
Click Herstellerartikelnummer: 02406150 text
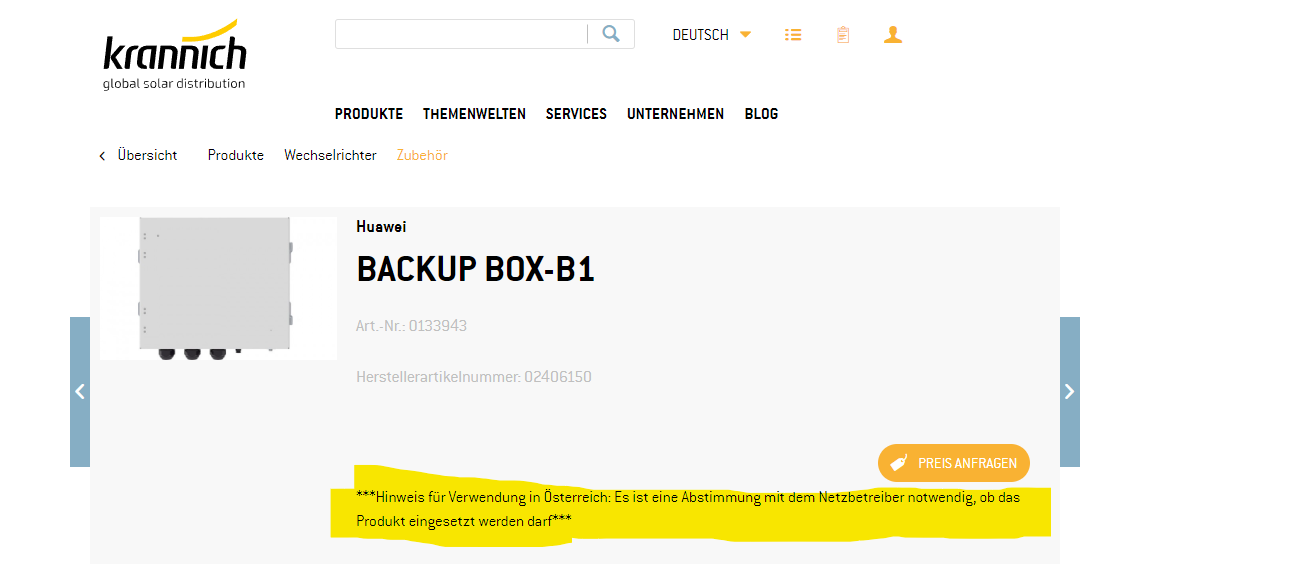coord(474,377)
